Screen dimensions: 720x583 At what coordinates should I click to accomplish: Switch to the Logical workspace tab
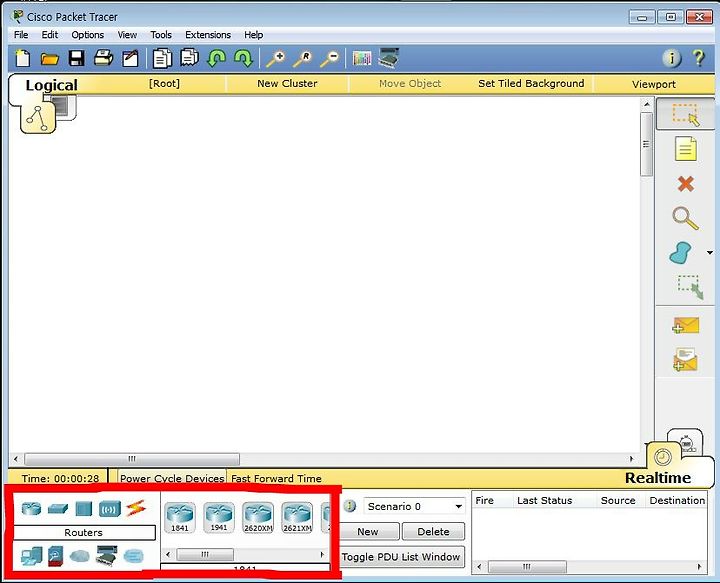click(51, 85)
